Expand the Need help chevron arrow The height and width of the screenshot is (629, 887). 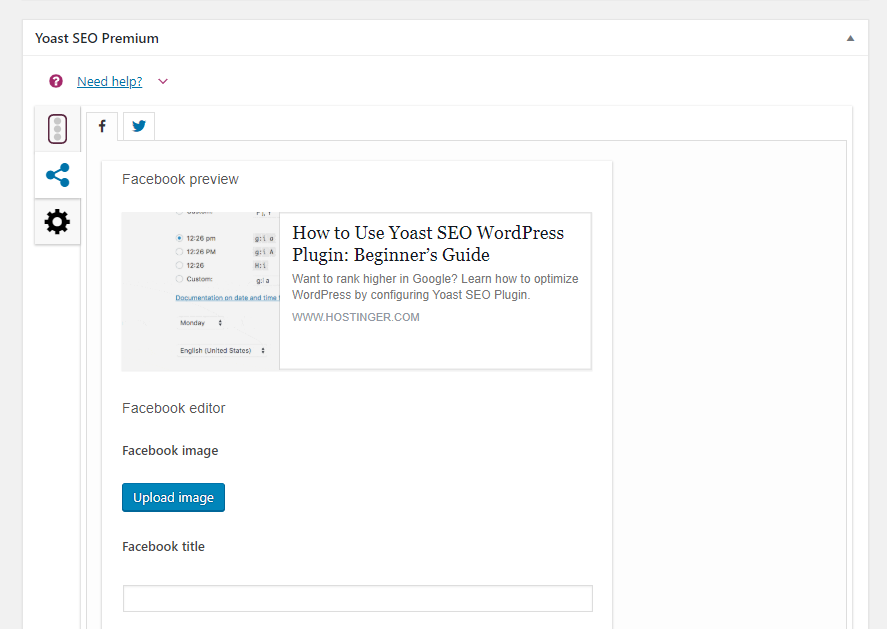click(x=163, y=81)
